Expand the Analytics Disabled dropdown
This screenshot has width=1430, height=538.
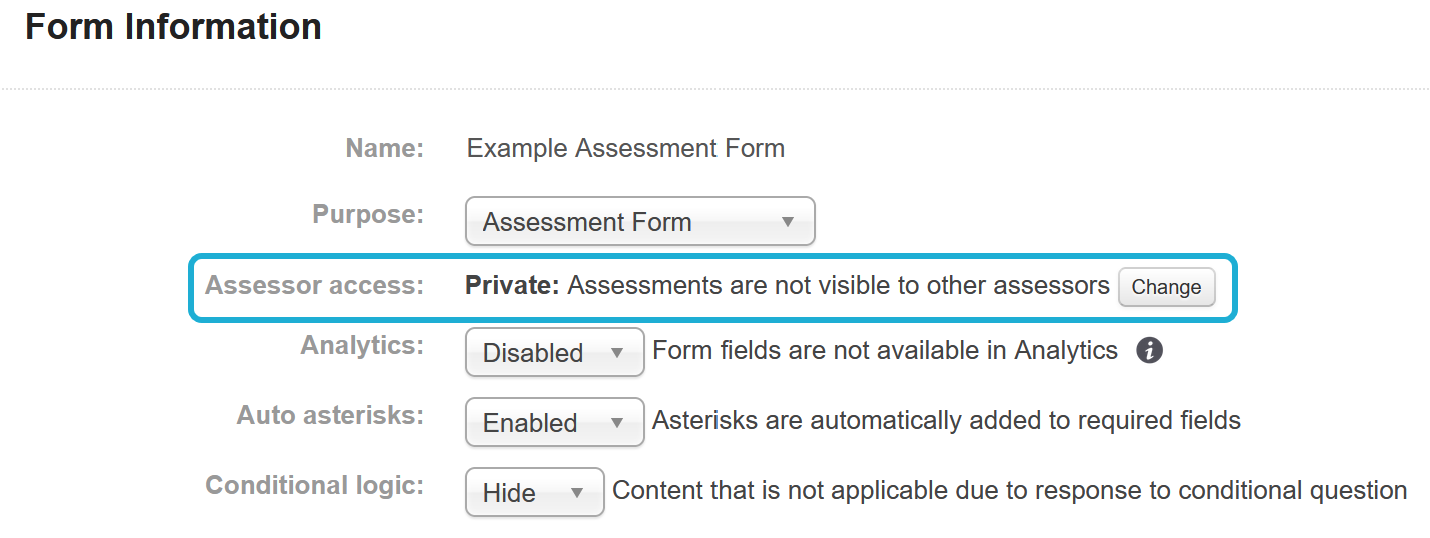click(x=554, y=352)
